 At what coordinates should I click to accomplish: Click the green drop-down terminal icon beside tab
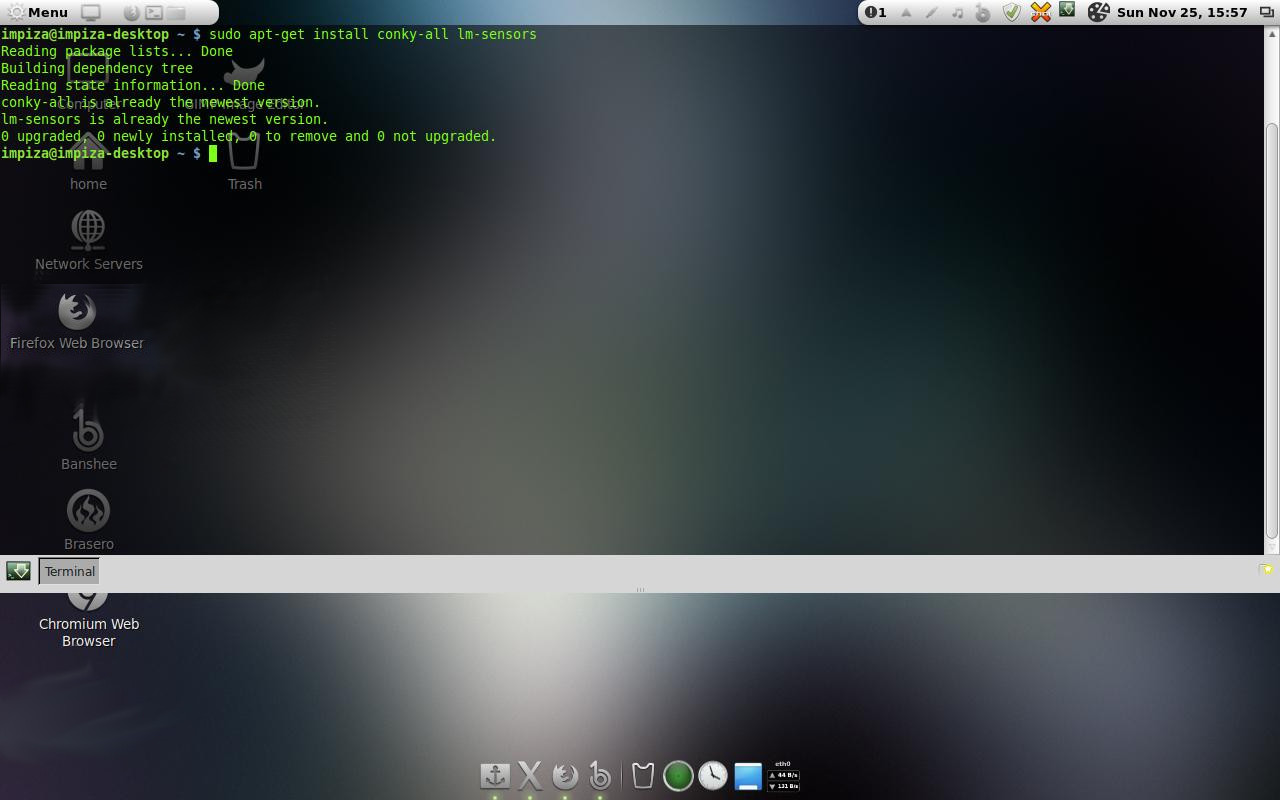pos(18,571)
